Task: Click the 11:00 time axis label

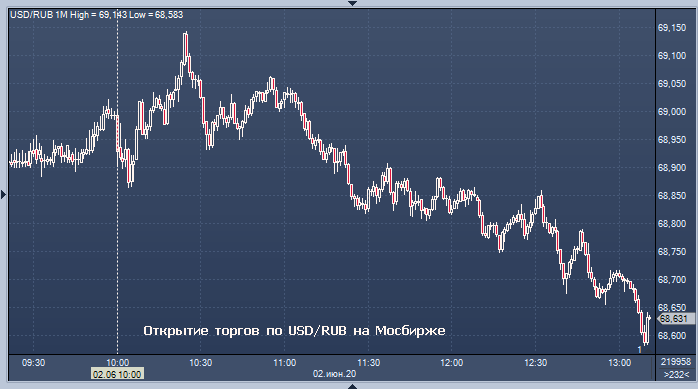Action: [284, 363]
